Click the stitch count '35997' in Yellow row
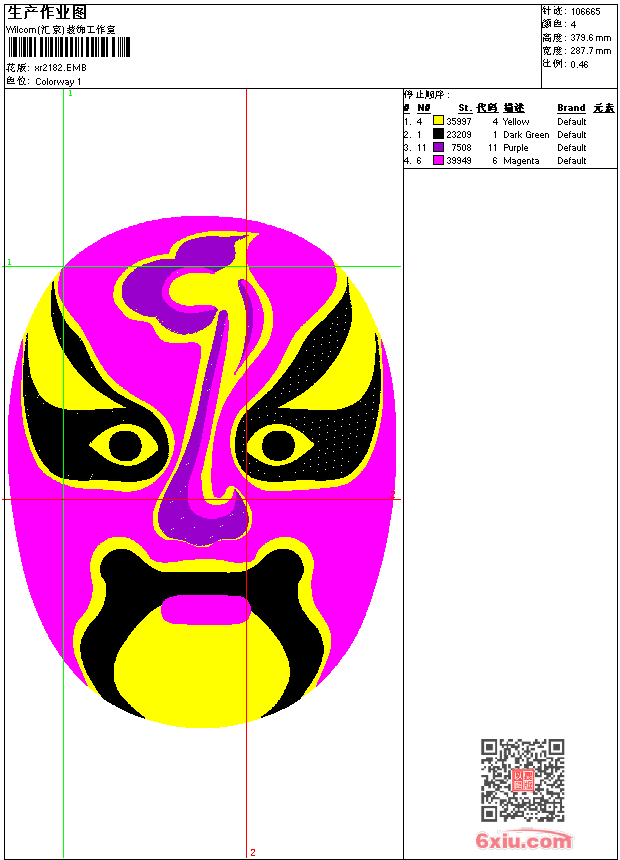620x860 pixels. [x=459, y=121]
